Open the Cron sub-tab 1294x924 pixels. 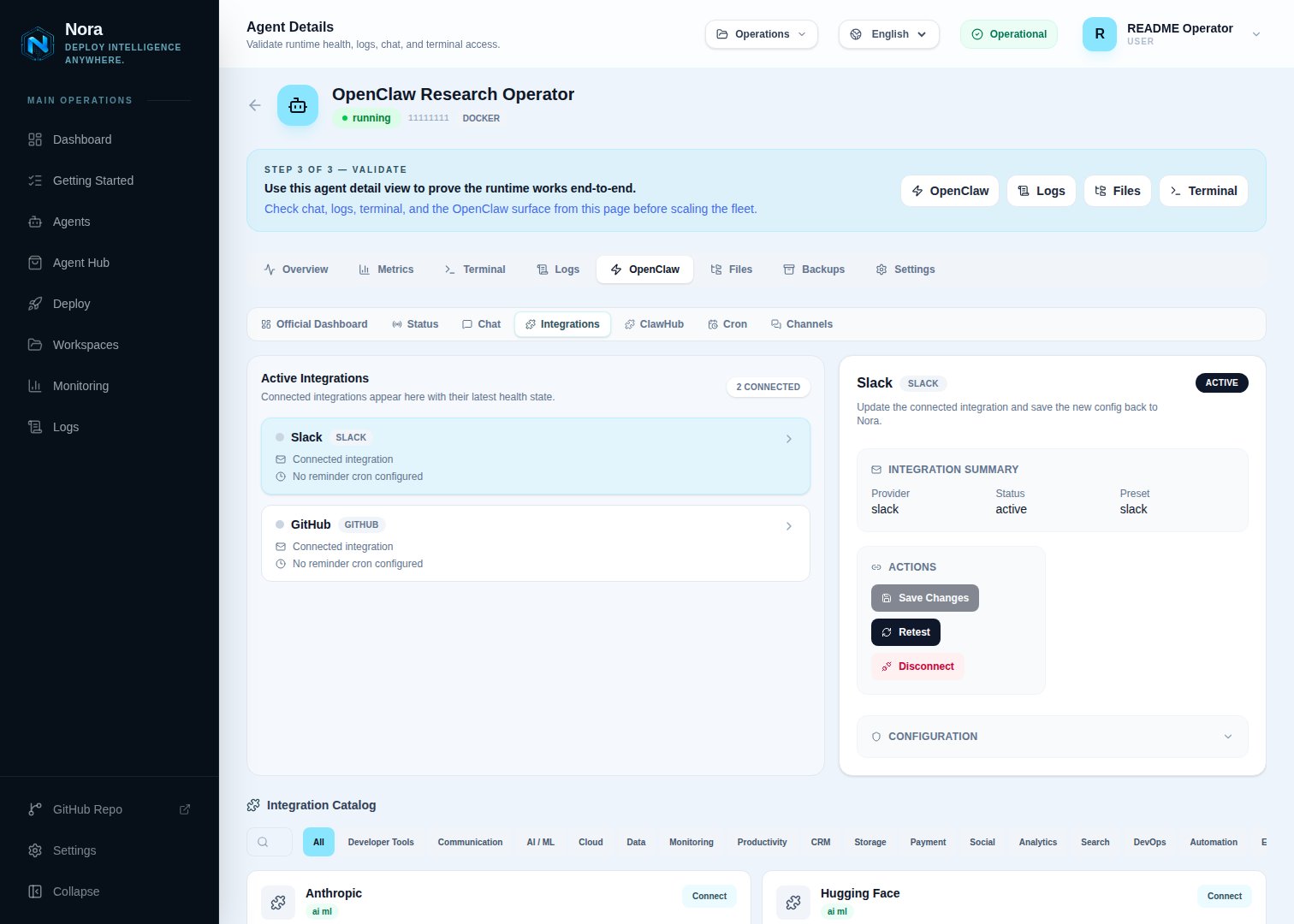(727, 324)
